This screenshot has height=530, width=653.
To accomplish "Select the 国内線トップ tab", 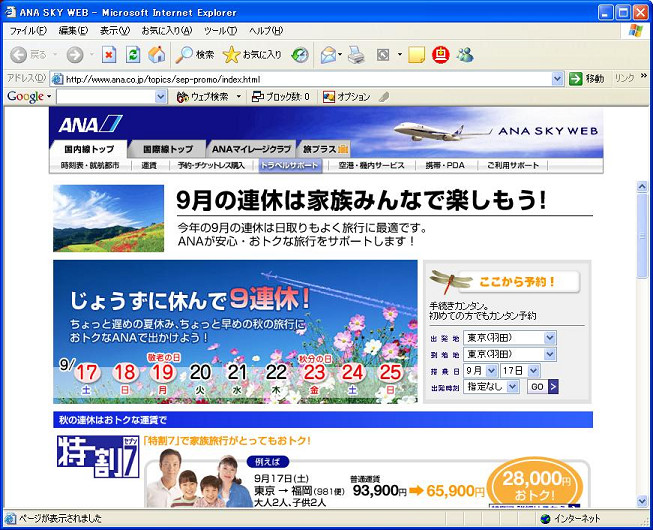I will click(89, 149).
